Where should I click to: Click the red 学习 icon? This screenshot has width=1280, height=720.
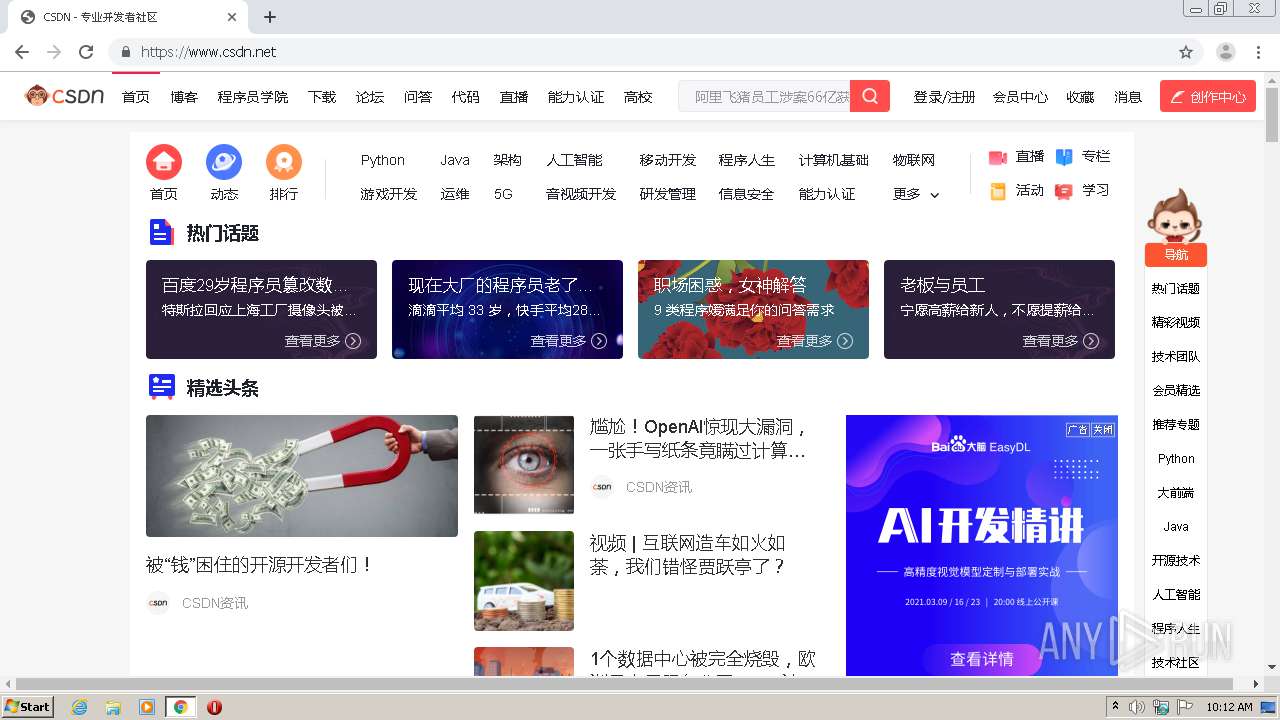pos(1064,191)
